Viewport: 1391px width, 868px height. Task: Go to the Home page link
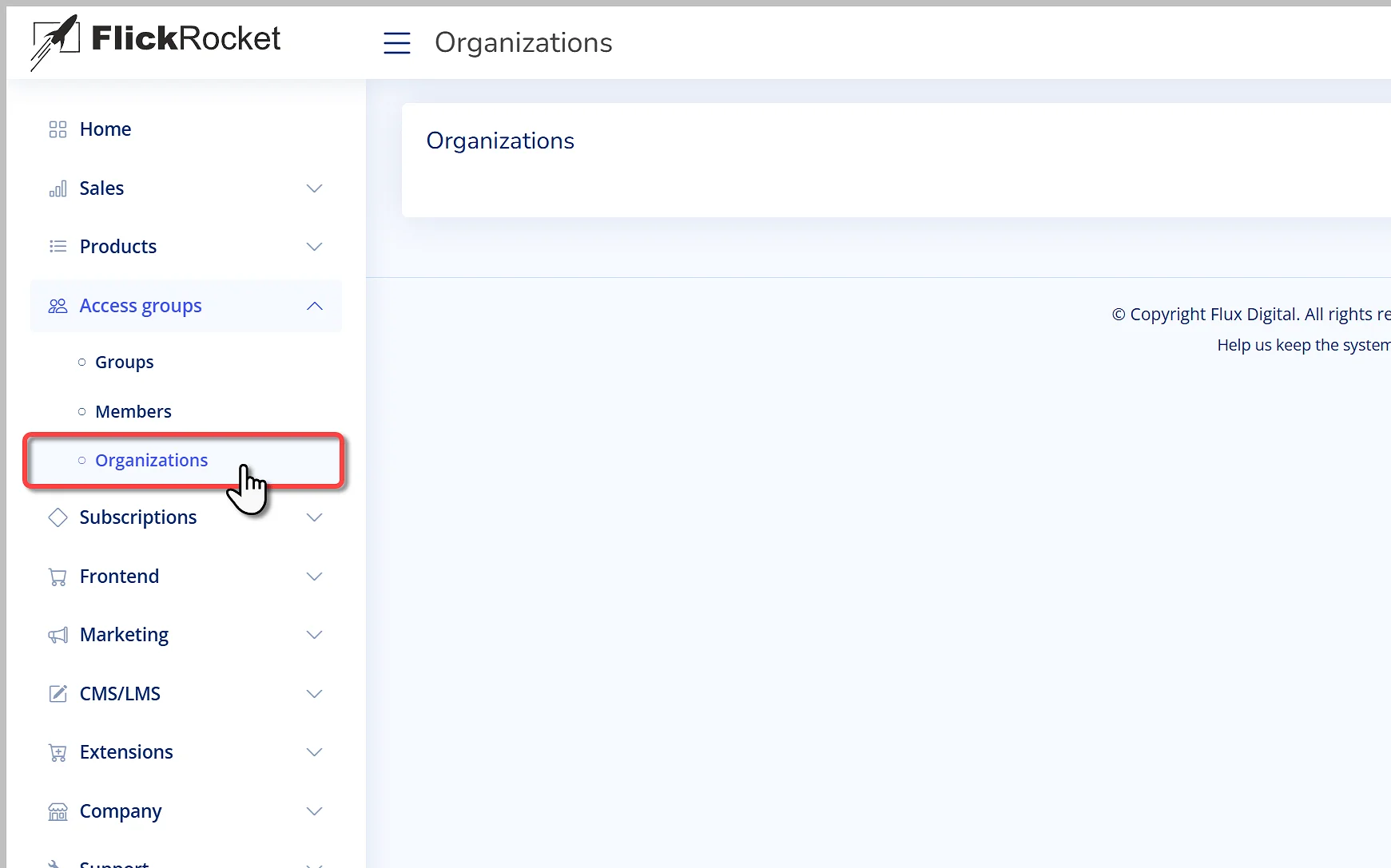pos(105,129)
